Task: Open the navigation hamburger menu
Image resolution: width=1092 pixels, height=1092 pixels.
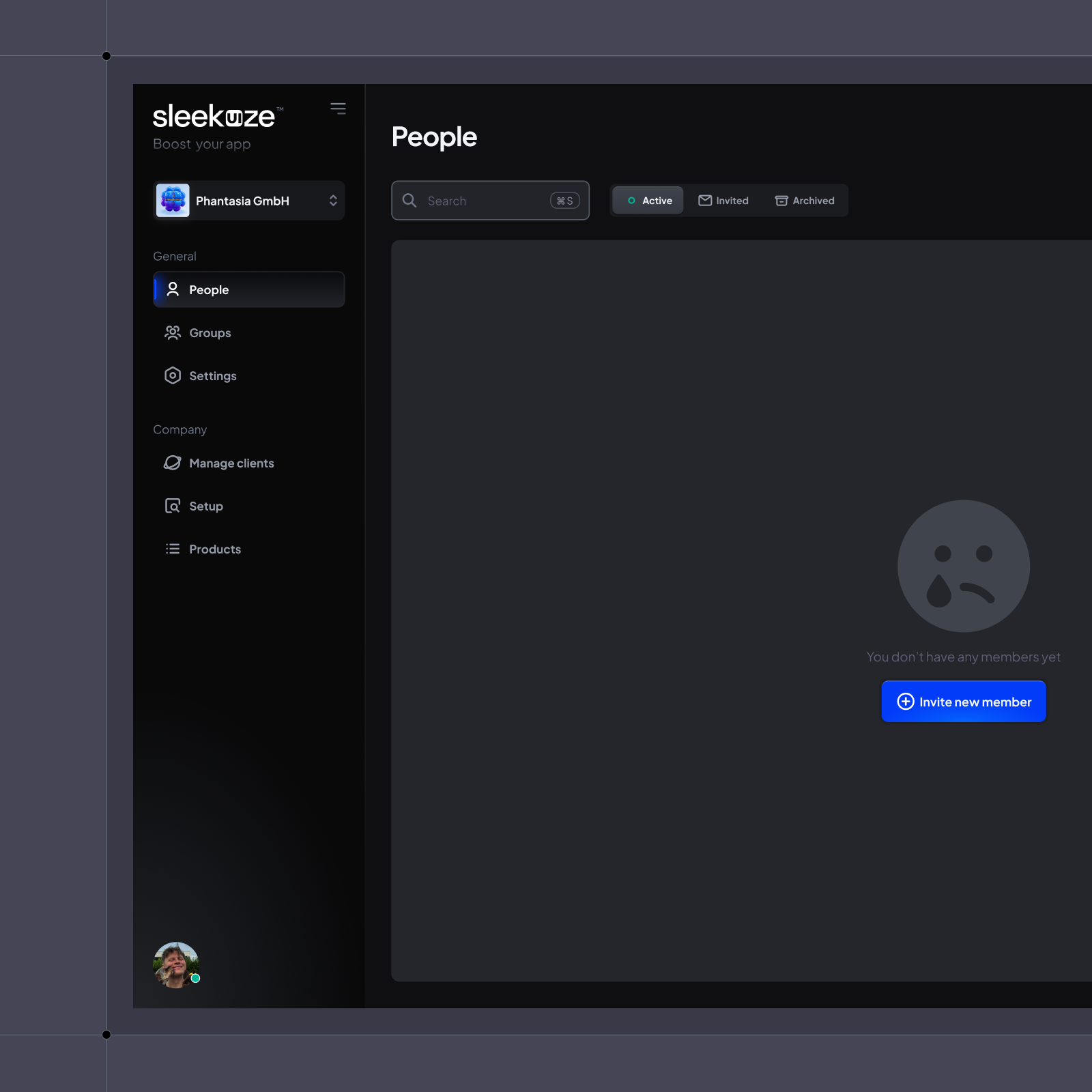Action: point(338,108)
